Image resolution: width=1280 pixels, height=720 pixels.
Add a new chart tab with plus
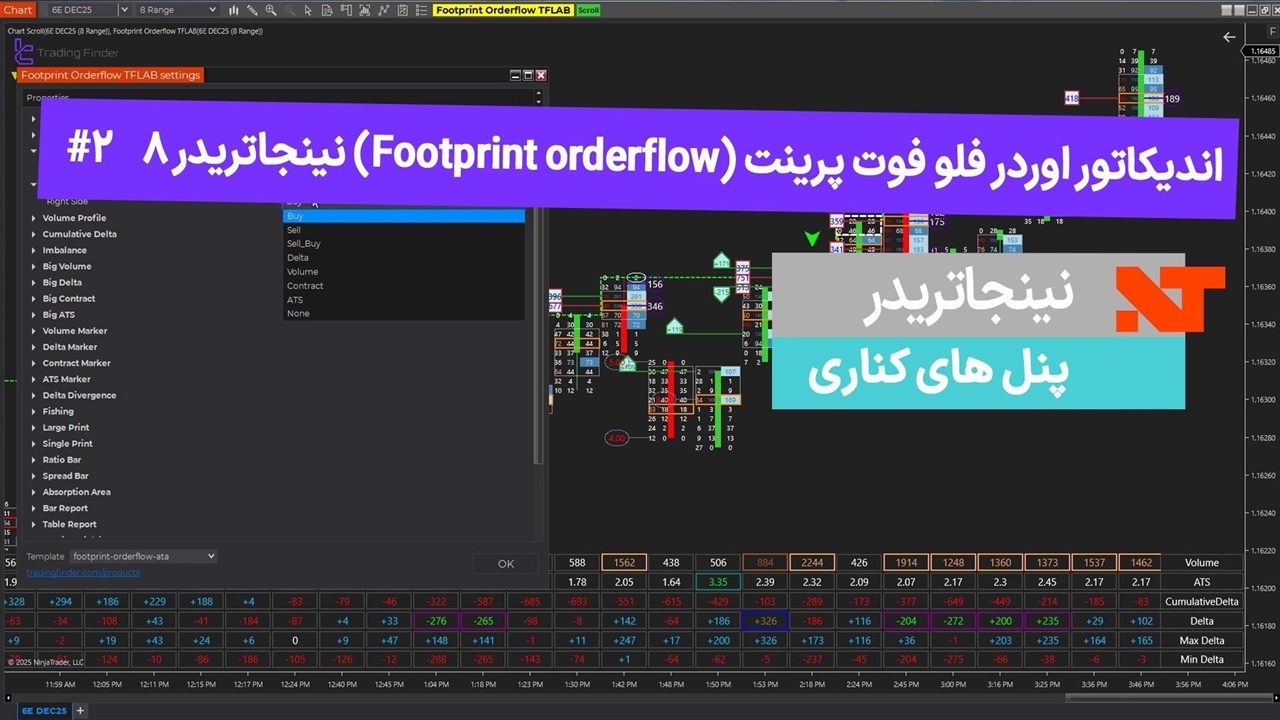(81, 711)
